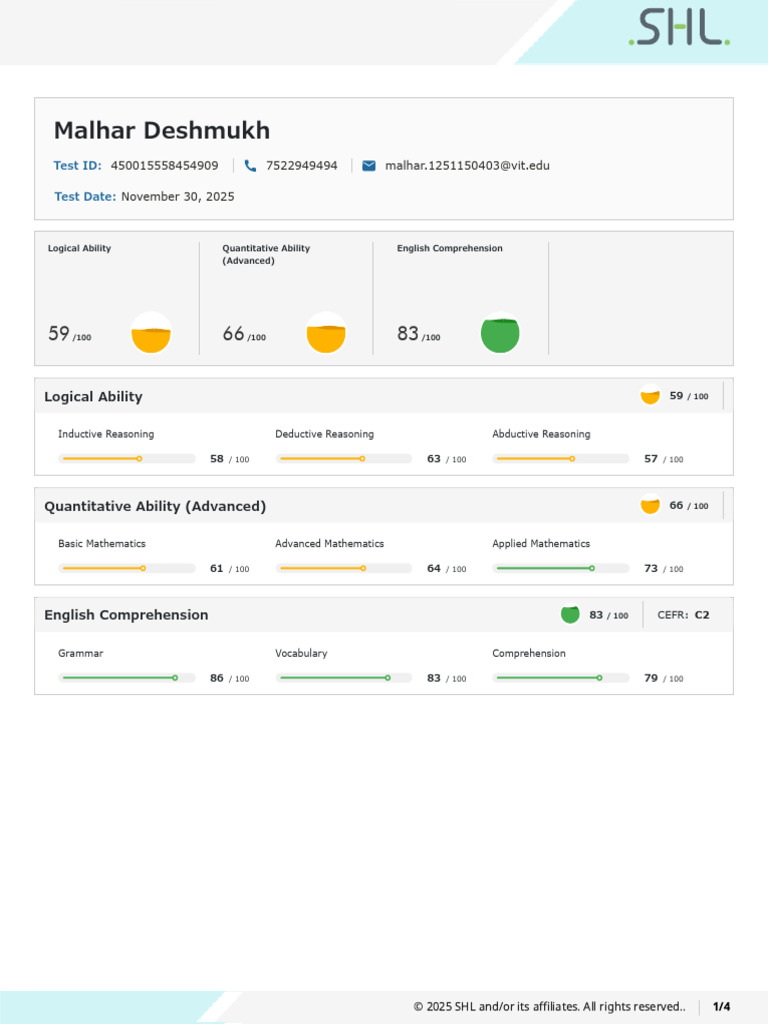Click the Advanced Mathematics label
Image resolution: width=768 pixels, height=1024 pixels.
330,543
